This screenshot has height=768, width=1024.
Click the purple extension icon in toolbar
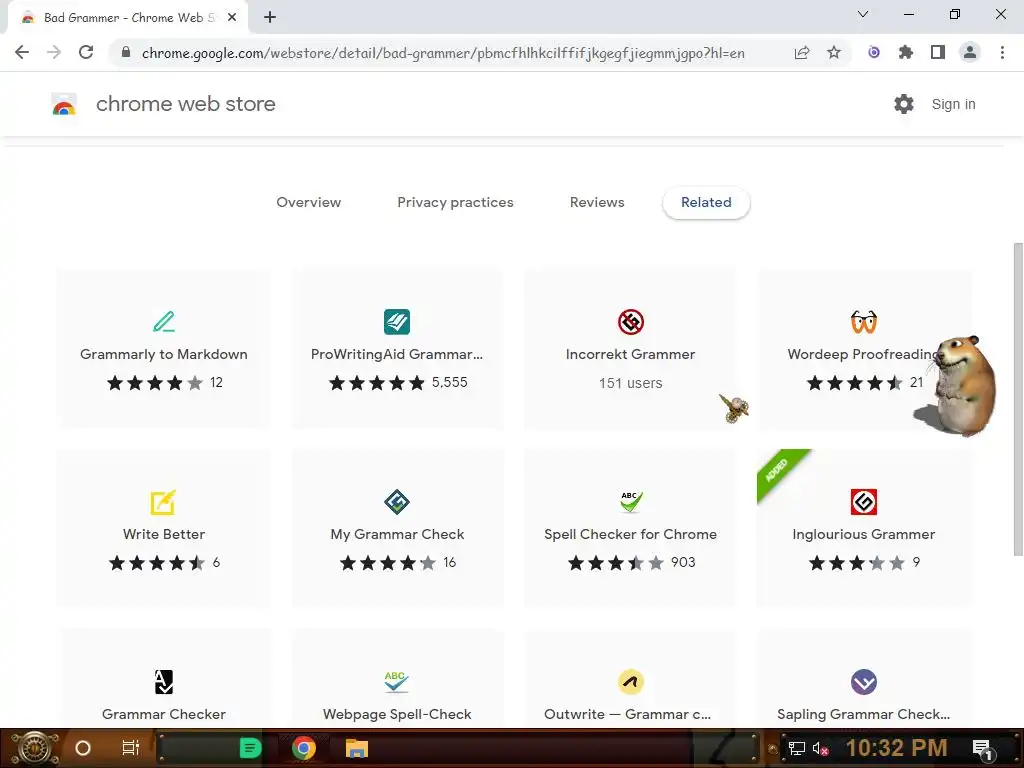tap(874, 52)
